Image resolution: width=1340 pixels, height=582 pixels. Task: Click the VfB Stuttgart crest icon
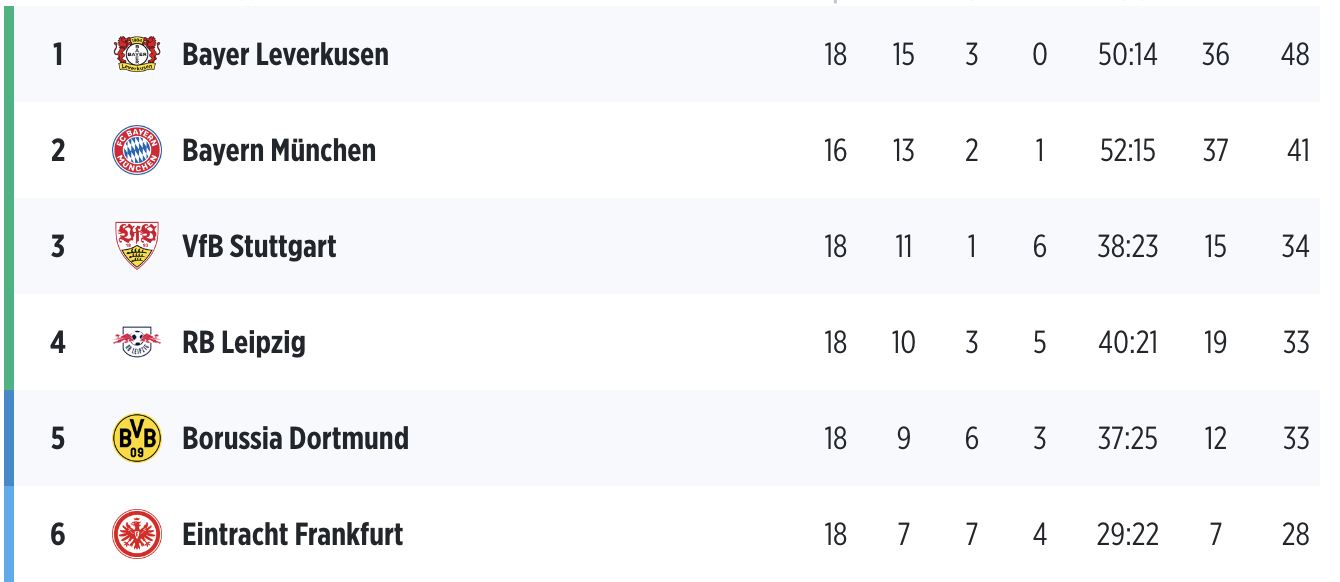click(136, 246)
